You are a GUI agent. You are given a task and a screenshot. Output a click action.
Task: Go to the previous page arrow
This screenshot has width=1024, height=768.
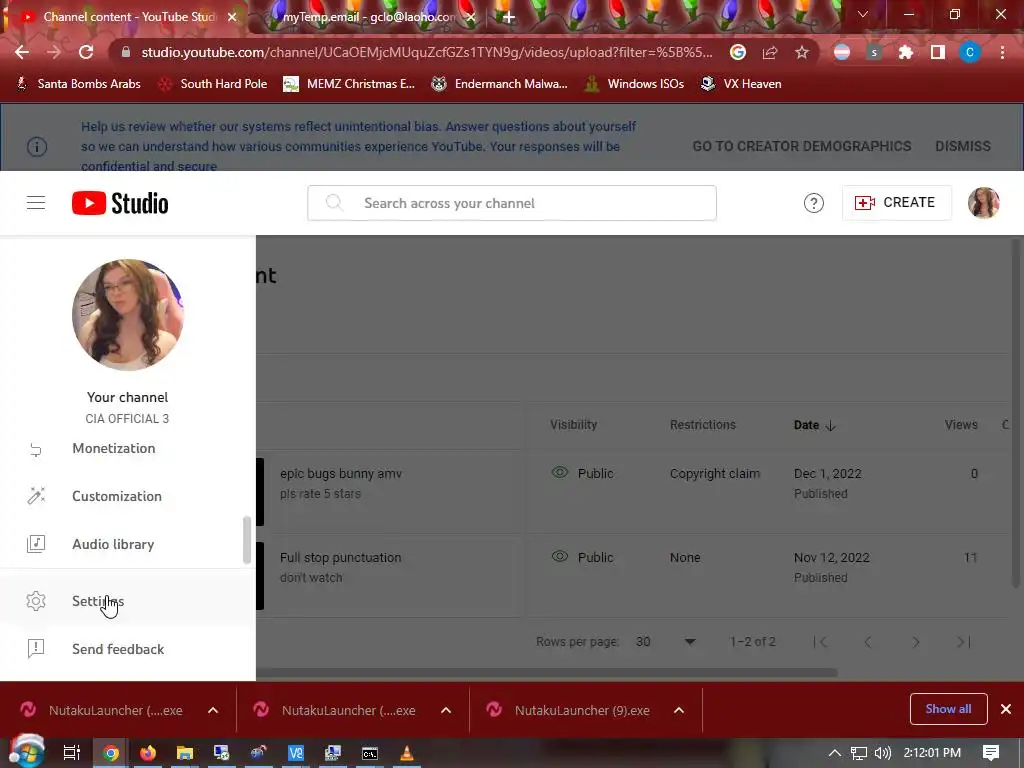click(x=868, y=643)
